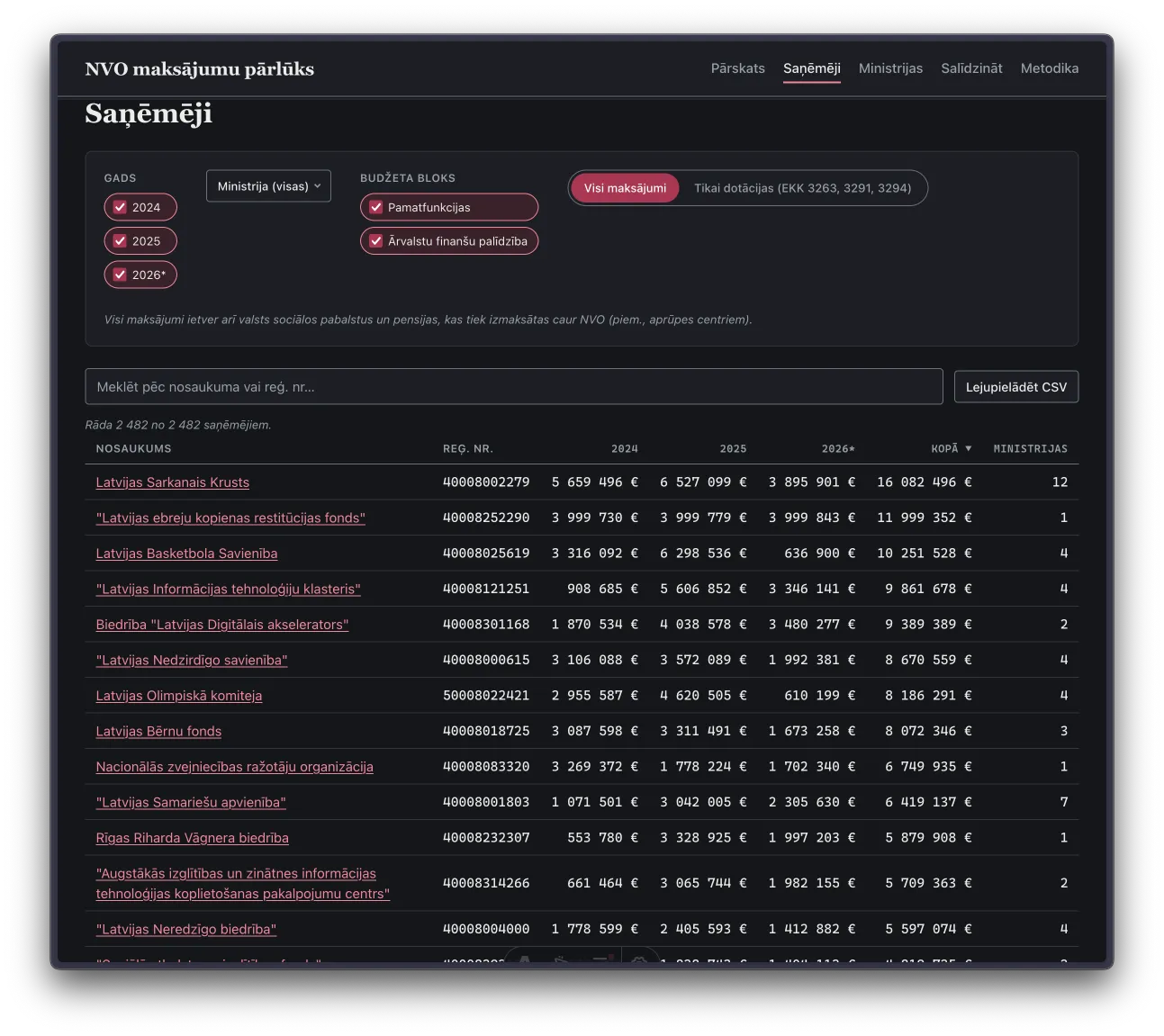The image size is (1164, 1036).
Task: Sort by the Ministrijas table column header
Action: point(1031,448)
